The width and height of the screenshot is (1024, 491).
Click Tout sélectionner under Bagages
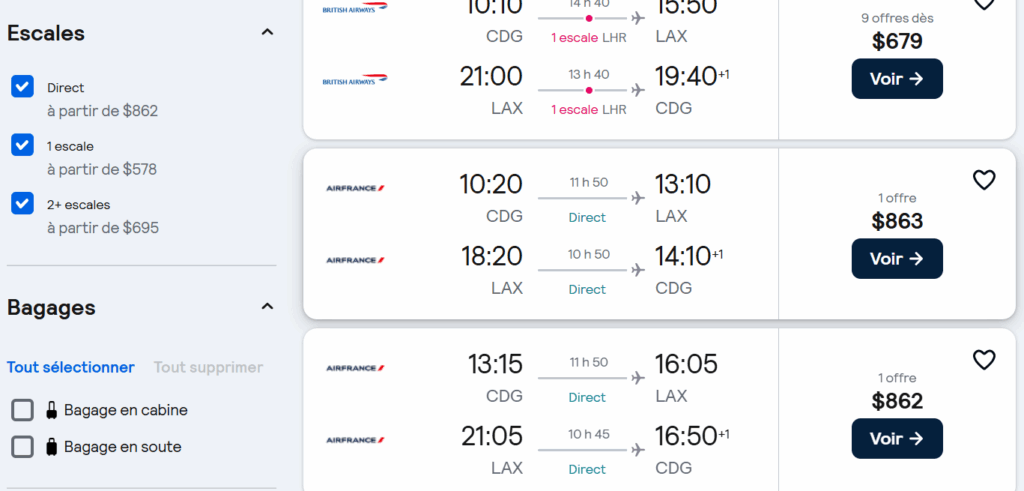71,367
